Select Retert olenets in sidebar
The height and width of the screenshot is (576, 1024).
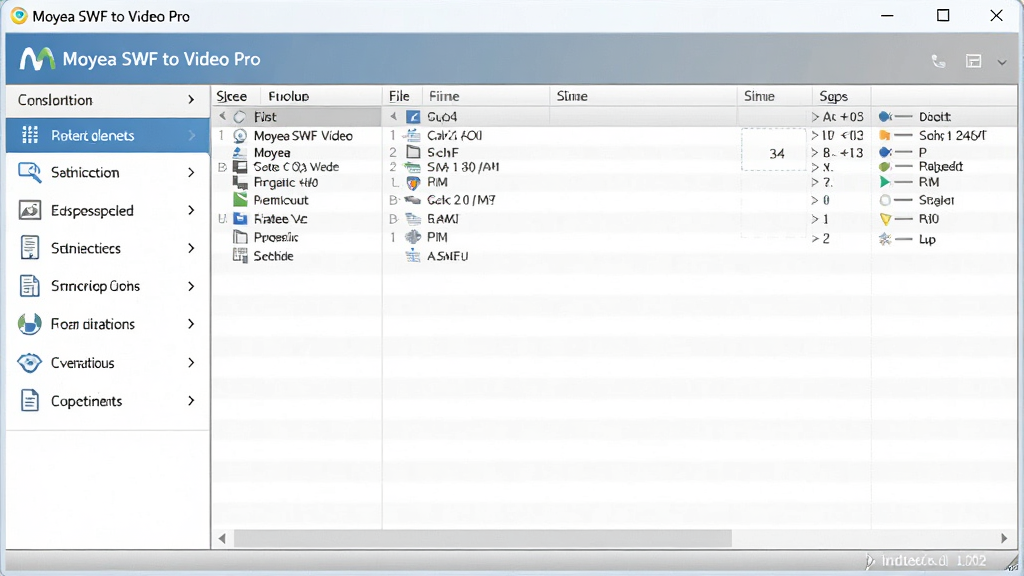(108, 135)
